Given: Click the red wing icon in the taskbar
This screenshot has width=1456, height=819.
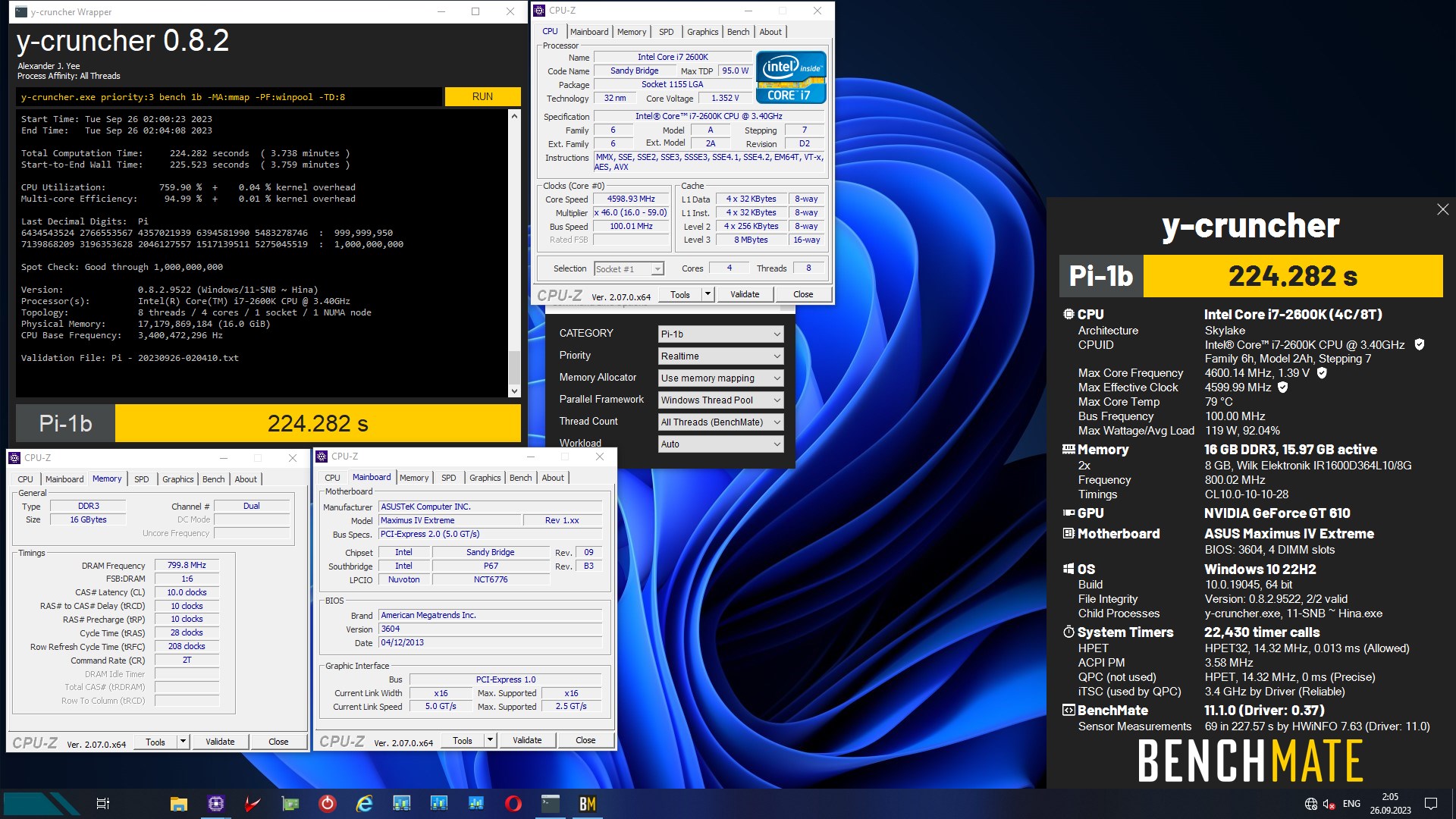Looking at the screenshot, I should [253, 804].
